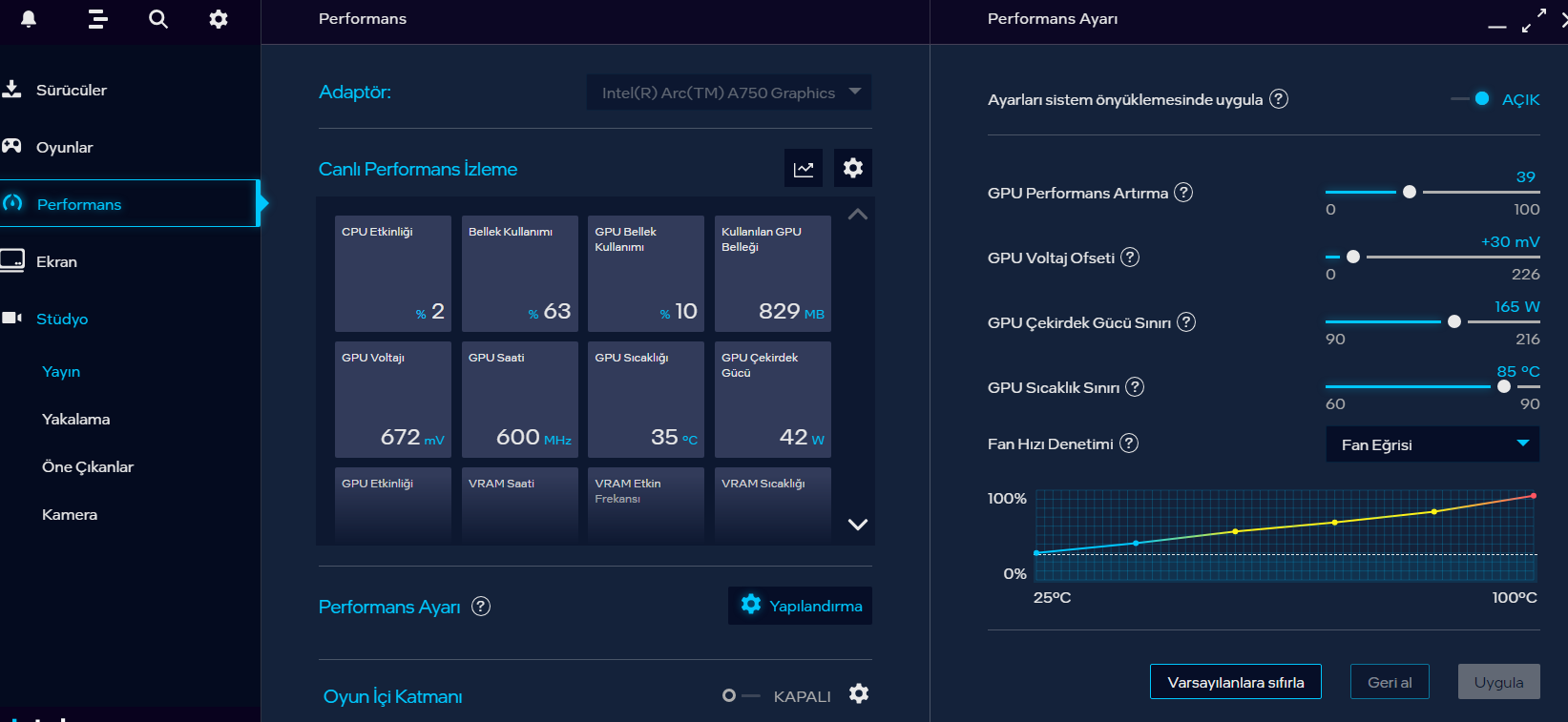The image size is (1568, 722).
Task: Click GPU Çekirdek Gücü Sınırı slider handle
Action: (x=1454, y=321)
